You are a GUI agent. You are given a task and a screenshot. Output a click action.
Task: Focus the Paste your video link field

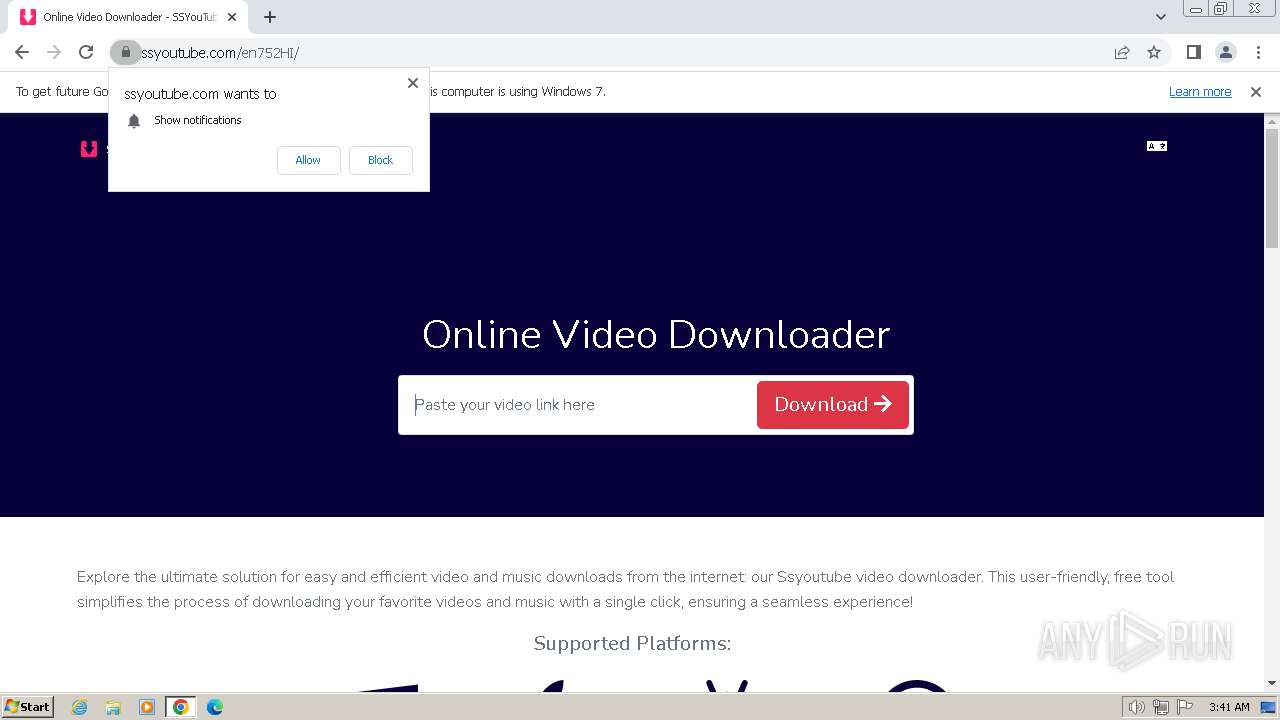[578, 405]
